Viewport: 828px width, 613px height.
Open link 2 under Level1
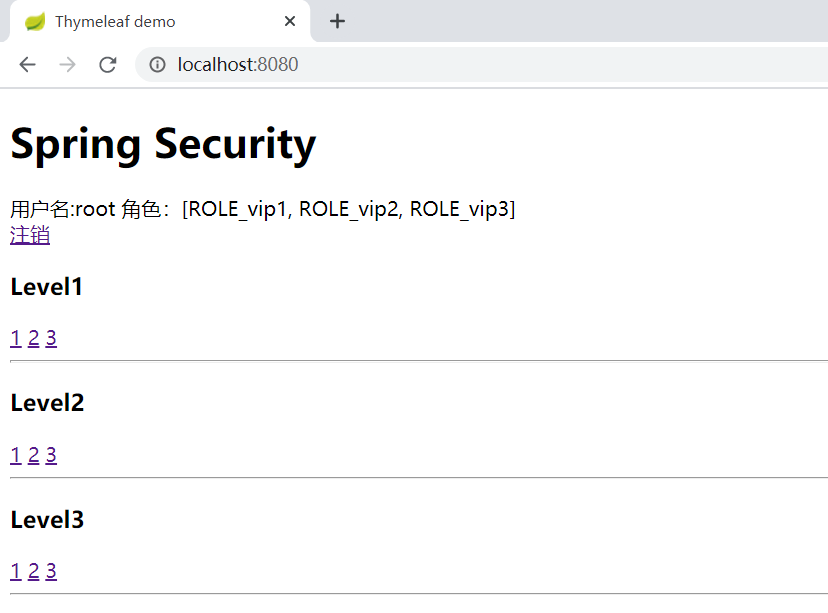tap(33, 338)
